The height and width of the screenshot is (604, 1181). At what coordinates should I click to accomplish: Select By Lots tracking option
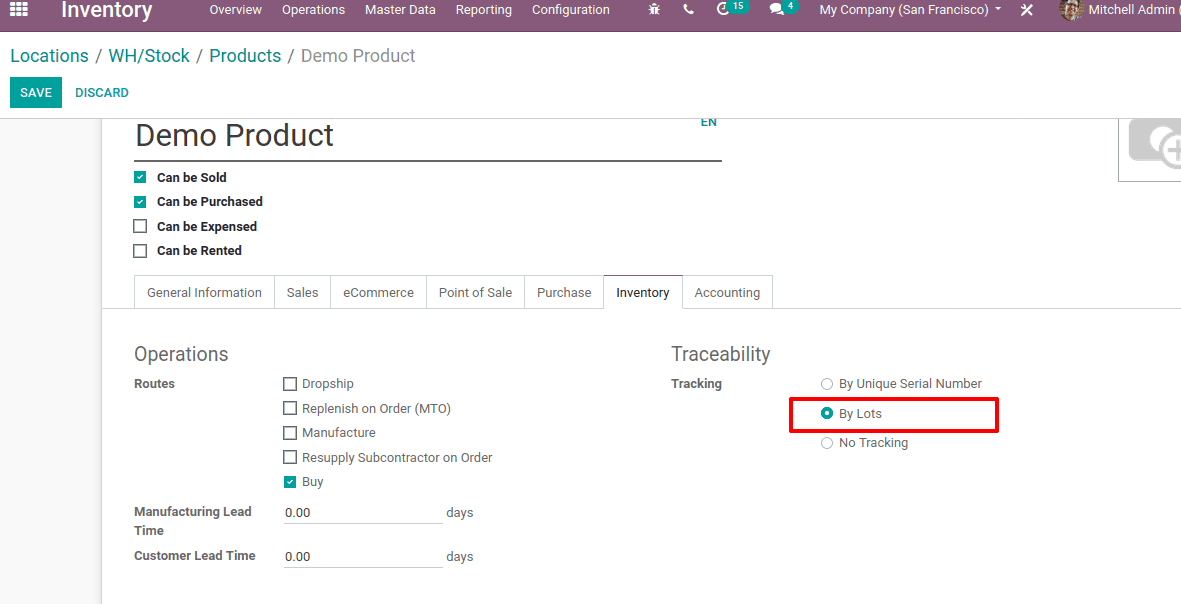click(827, 413)
